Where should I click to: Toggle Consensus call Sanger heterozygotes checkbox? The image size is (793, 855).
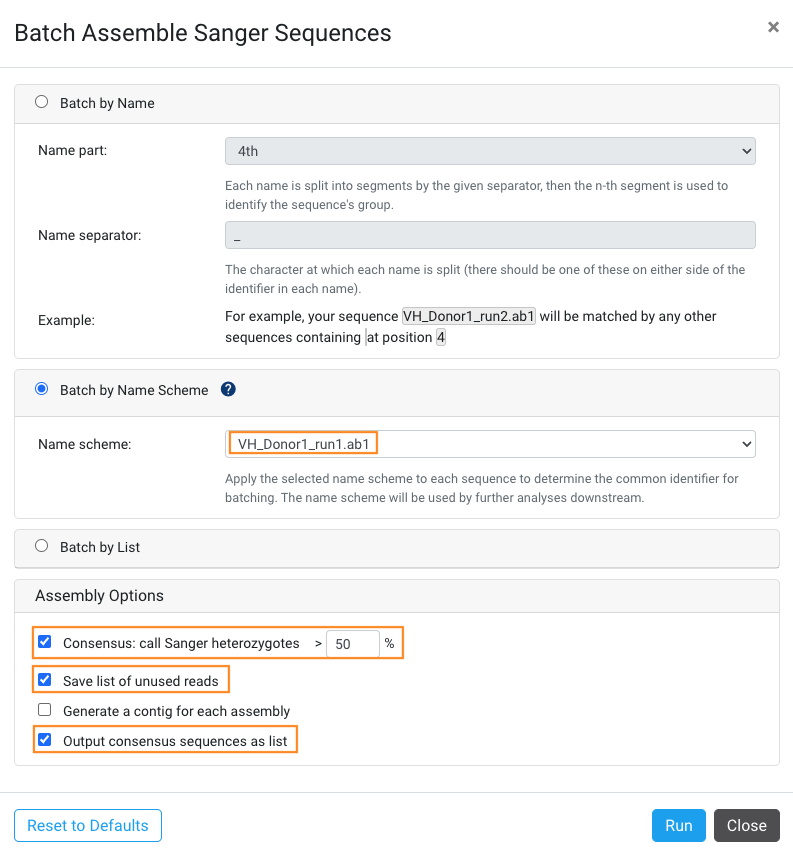pyautogui.click(x=45, y=642)
